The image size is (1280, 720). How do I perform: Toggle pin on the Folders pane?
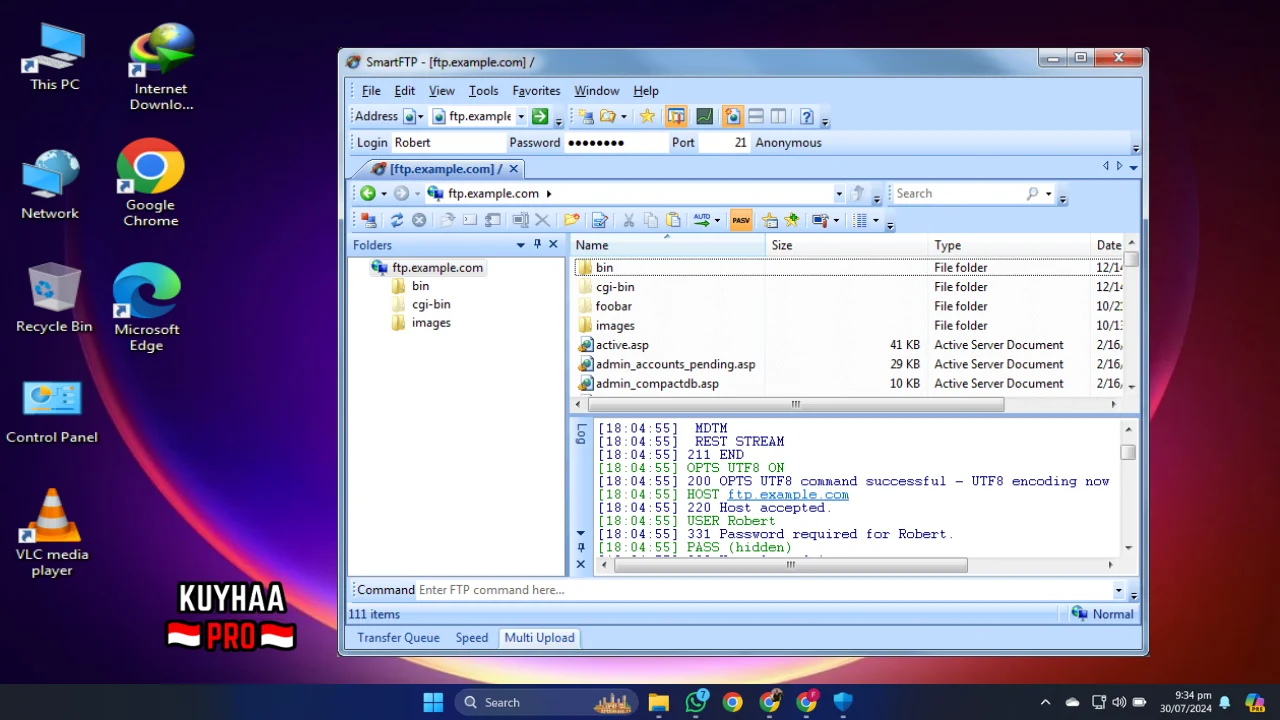click(x=537, y=244)
